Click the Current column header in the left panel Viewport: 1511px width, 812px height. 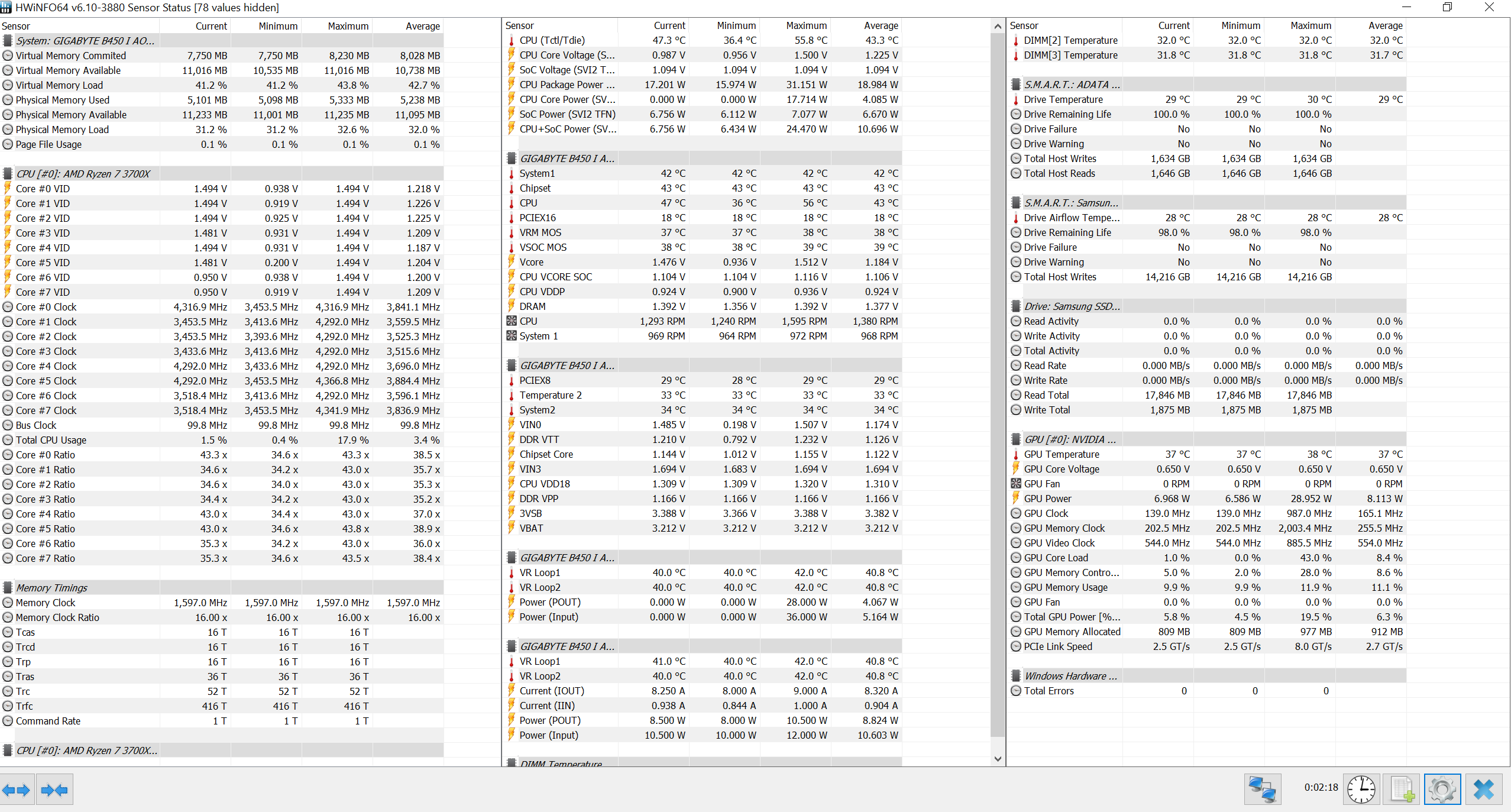195,26
